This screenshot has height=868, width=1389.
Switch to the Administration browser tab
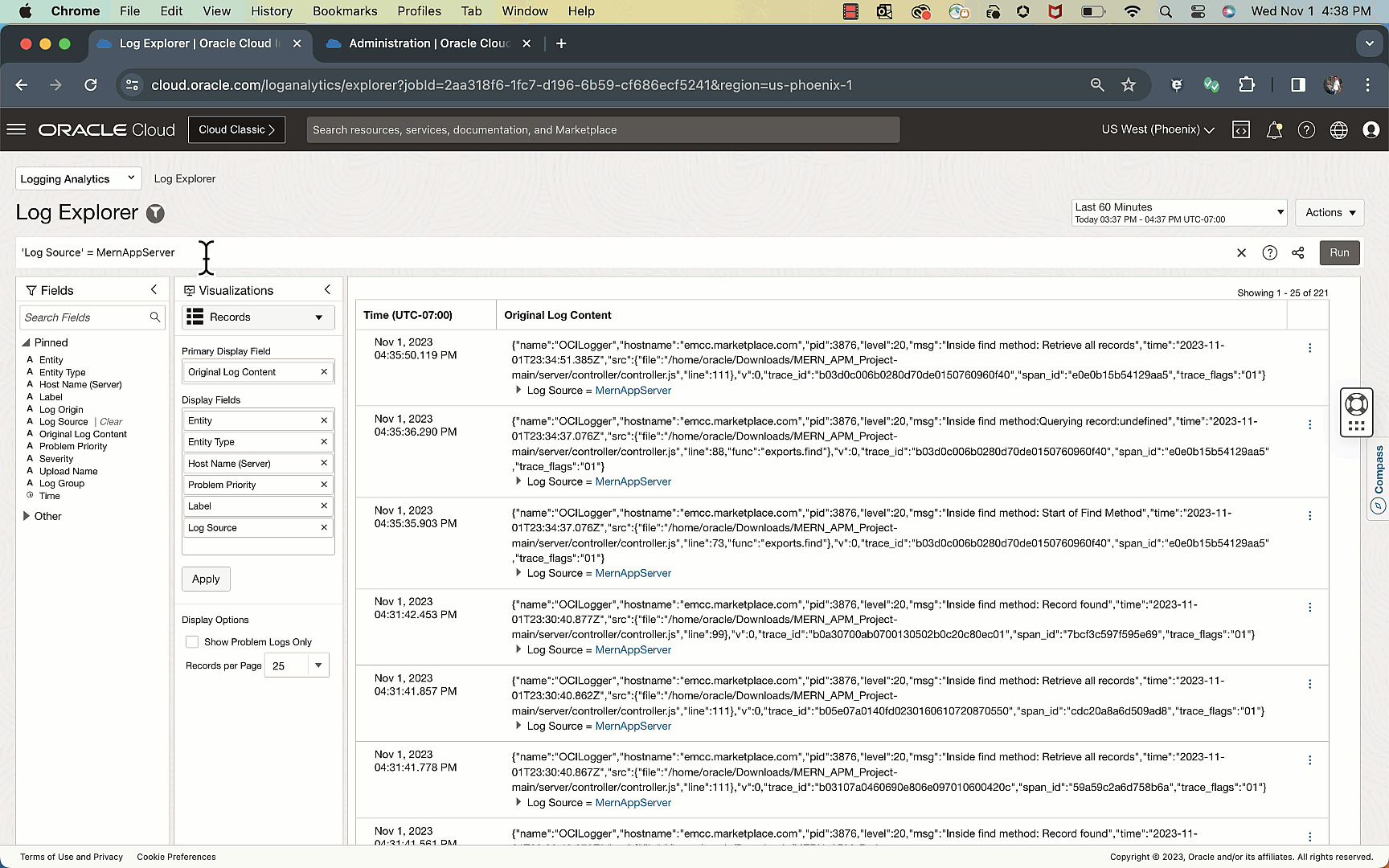click(x=426, y=43)
